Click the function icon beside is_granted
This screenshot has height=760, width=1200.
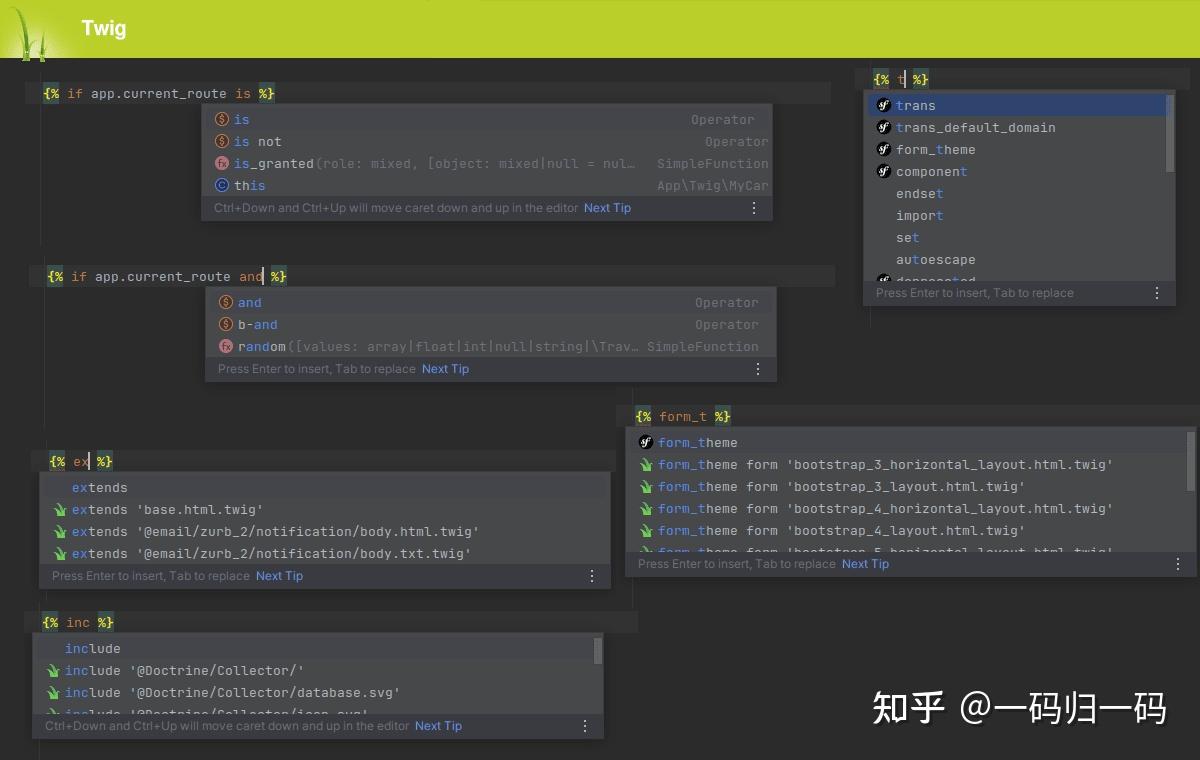[222, 163]
